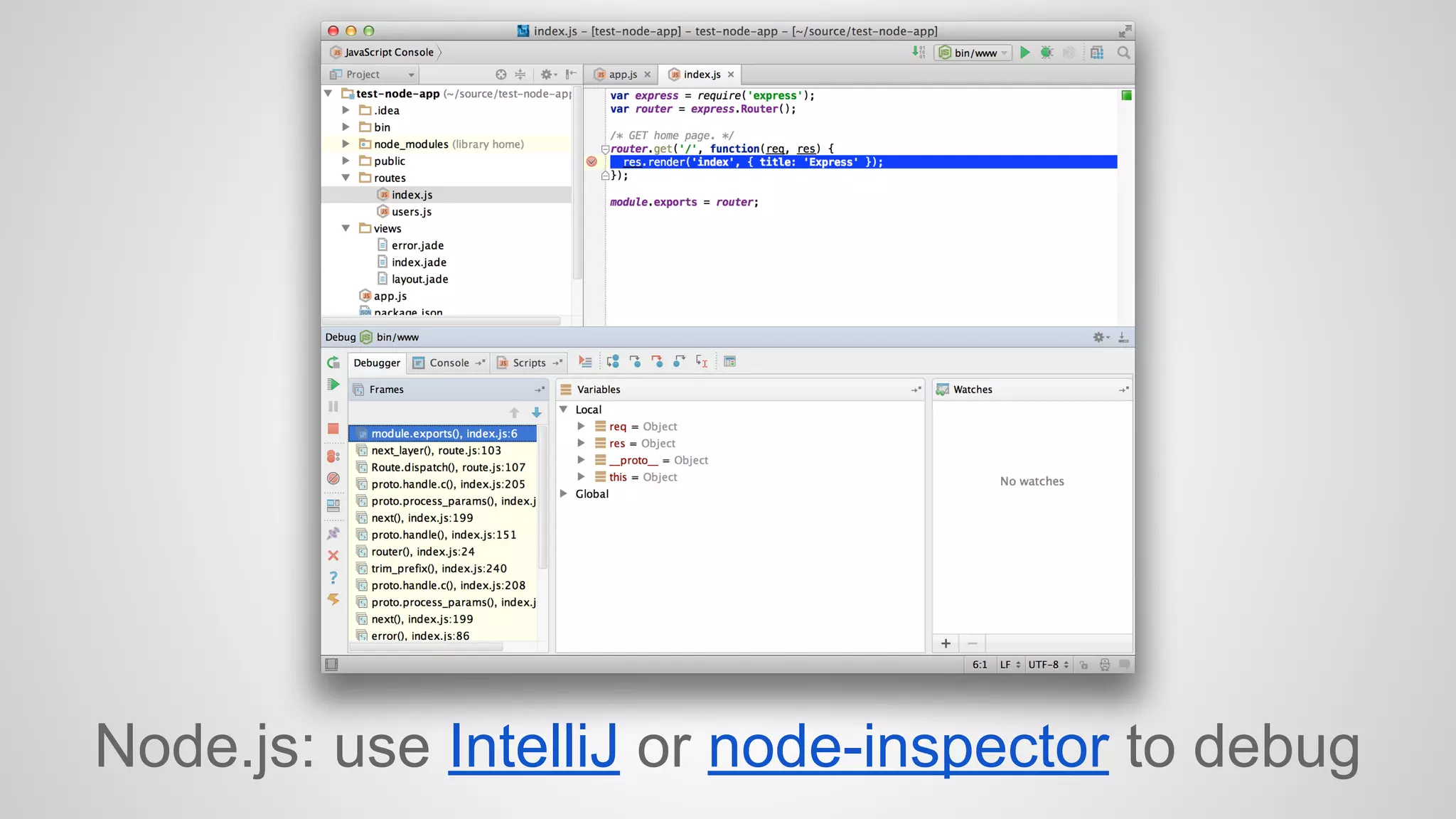Open the help question mark icon

333,577
